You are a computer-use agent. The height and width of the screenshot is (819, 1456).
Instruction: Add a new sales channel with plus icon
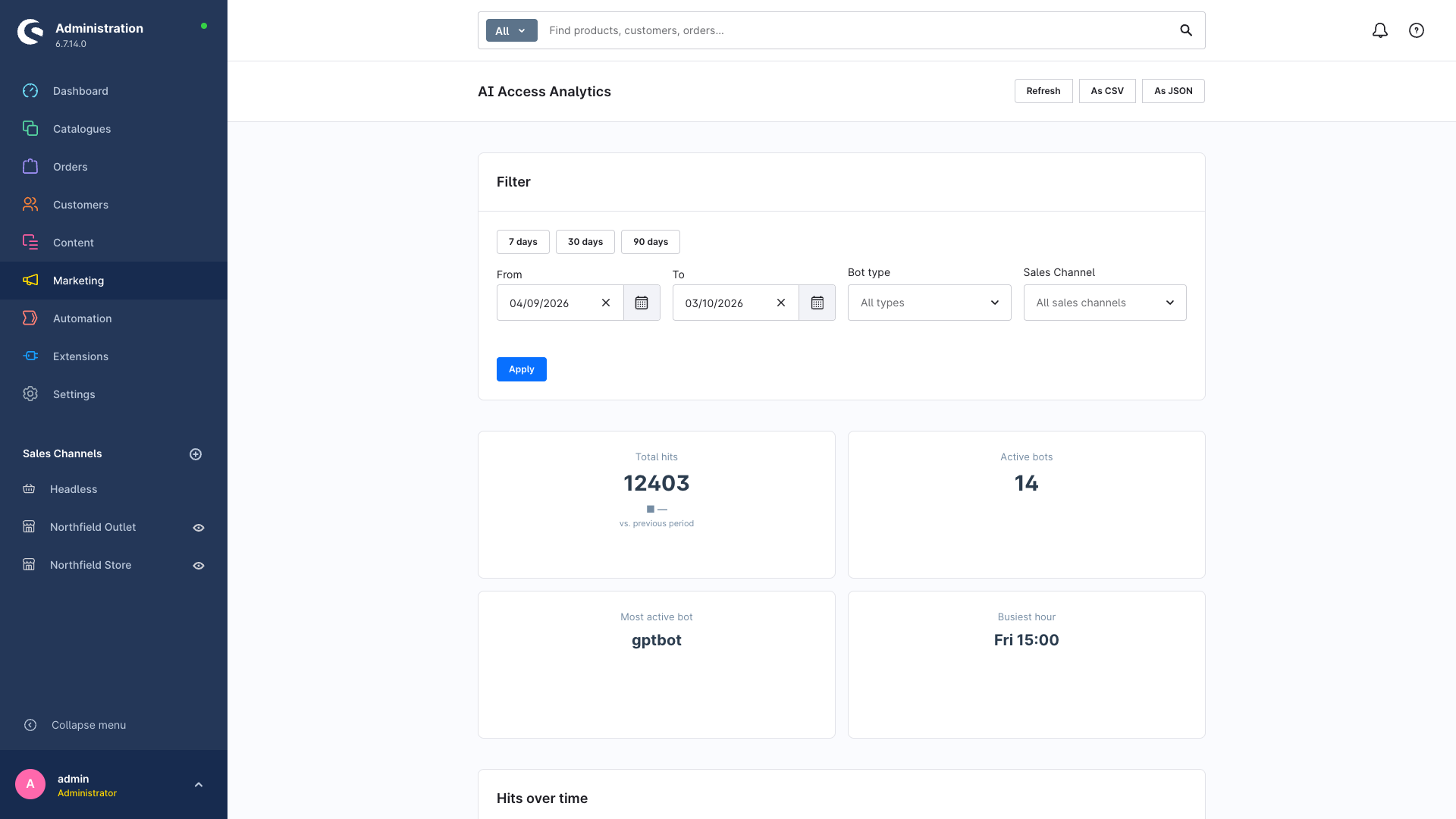click(196, 454)
